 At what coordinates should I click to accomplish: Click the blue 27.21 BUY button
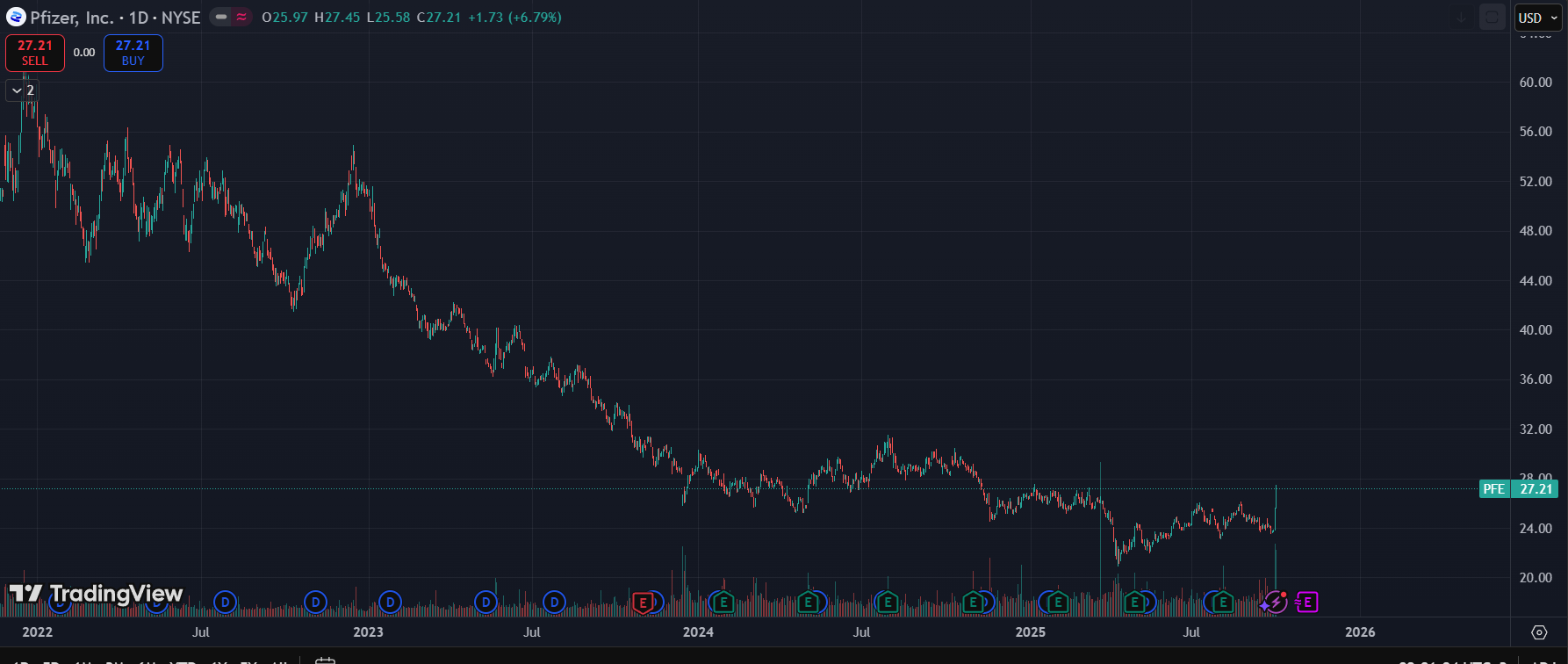pos(133,53)
